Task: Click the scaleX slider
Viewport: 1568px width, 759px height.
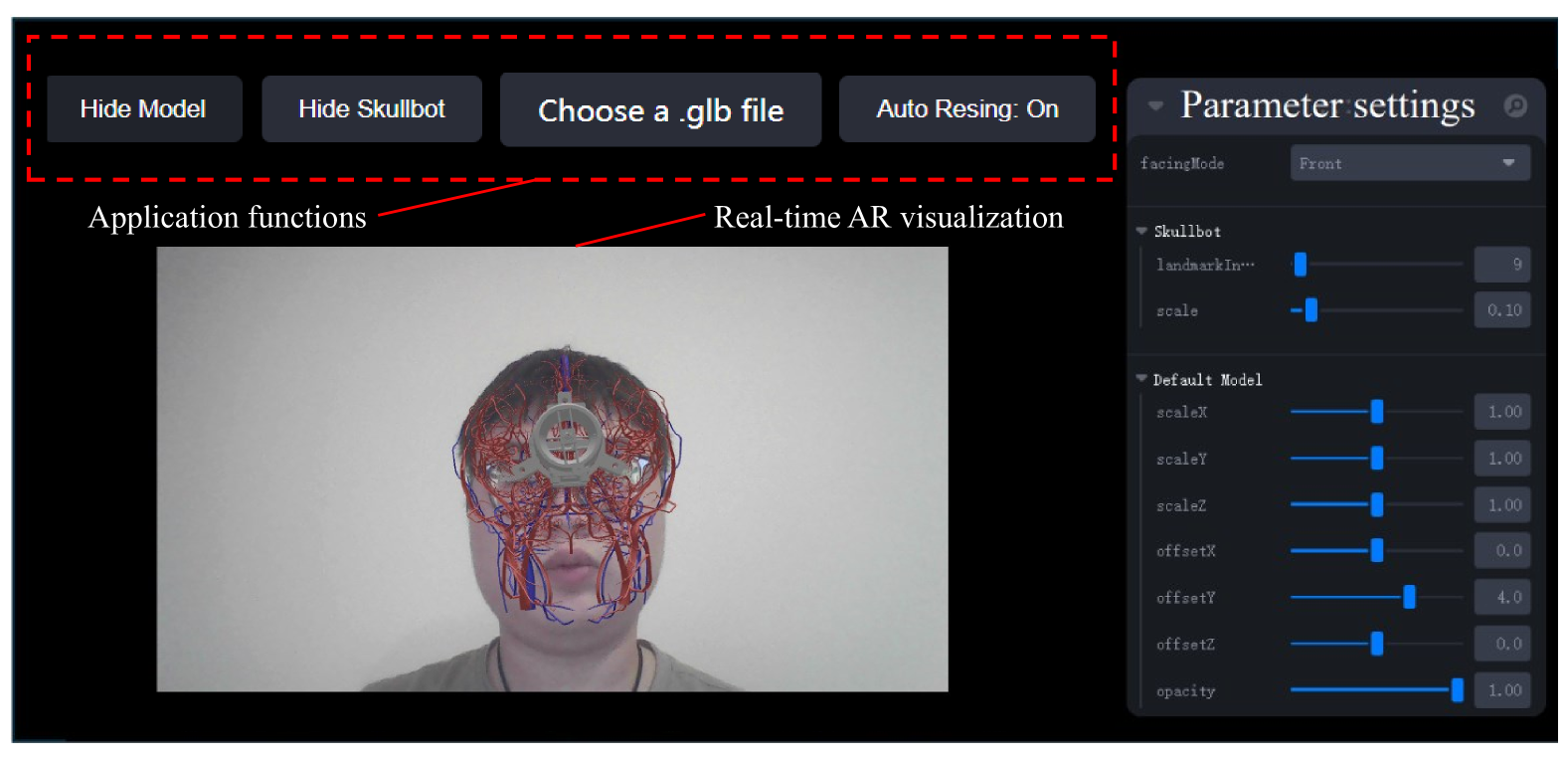Action: (x=1377, y=412)
